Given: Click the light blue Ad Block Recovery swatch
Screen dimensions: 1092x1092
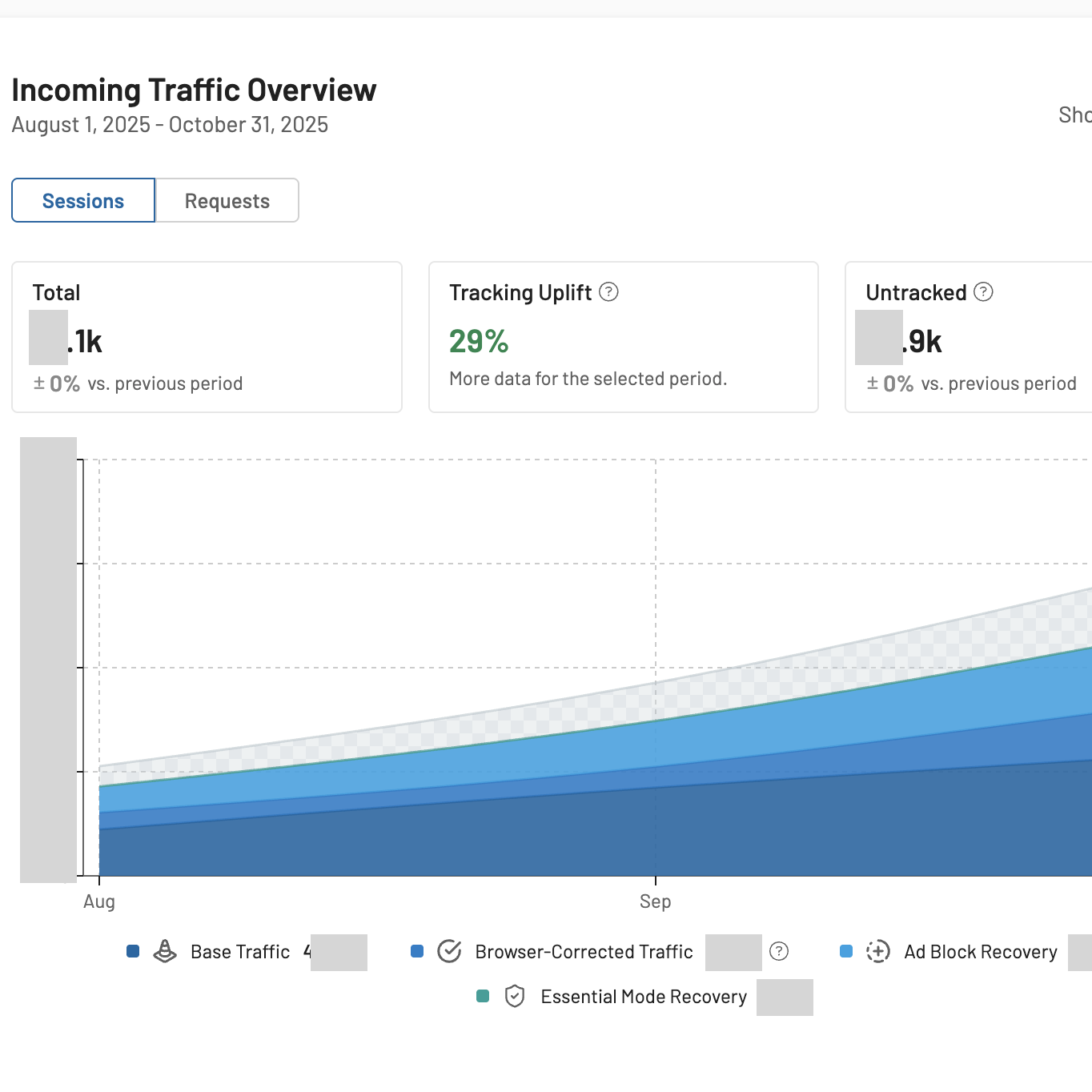Looking at the screenshot, I should pyautogui.click(x=846, y=951).
